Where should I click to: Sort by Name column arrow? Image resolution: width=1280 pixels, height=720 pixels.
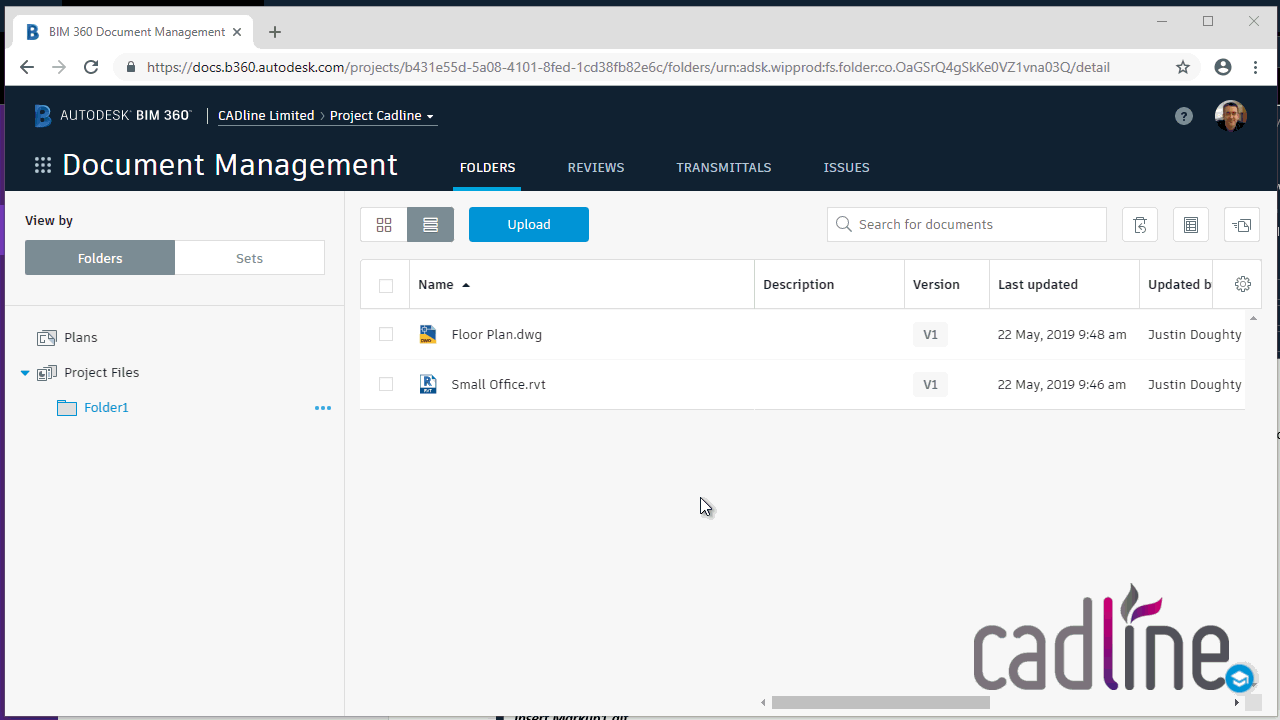point(466,285)
